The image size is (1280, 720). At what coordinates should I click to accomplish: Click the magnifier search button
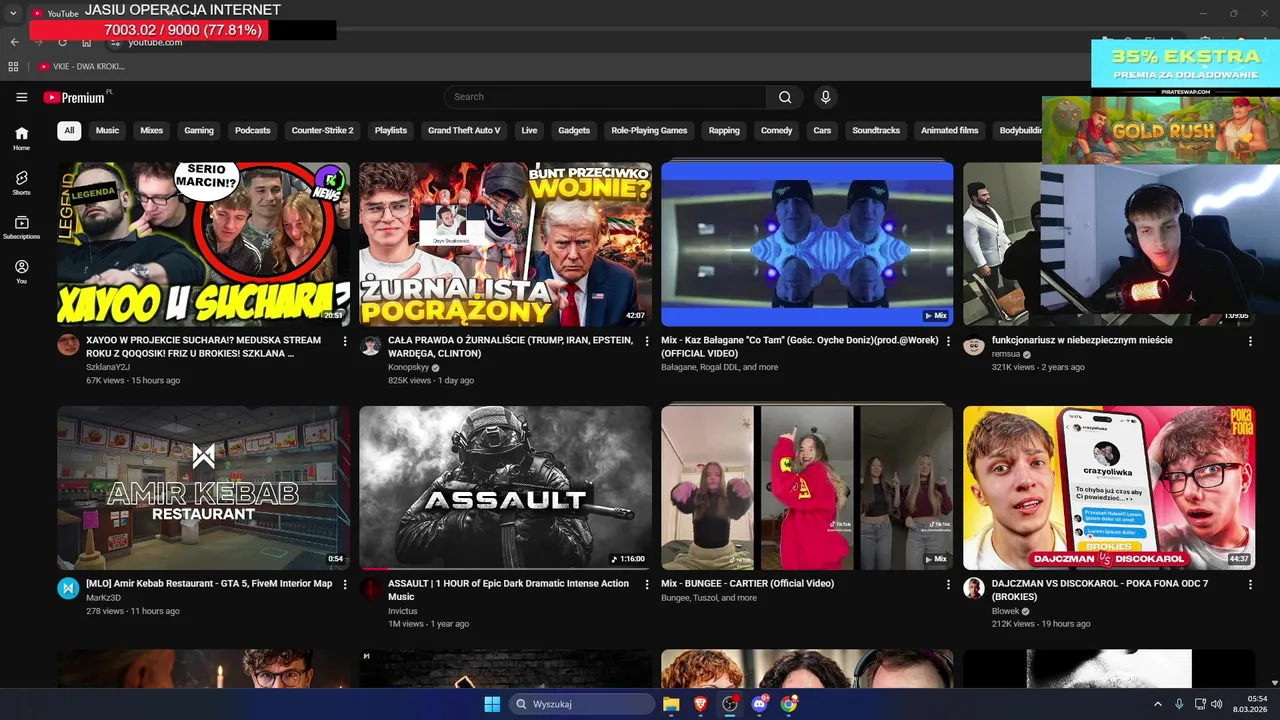[x=785, y=97]
